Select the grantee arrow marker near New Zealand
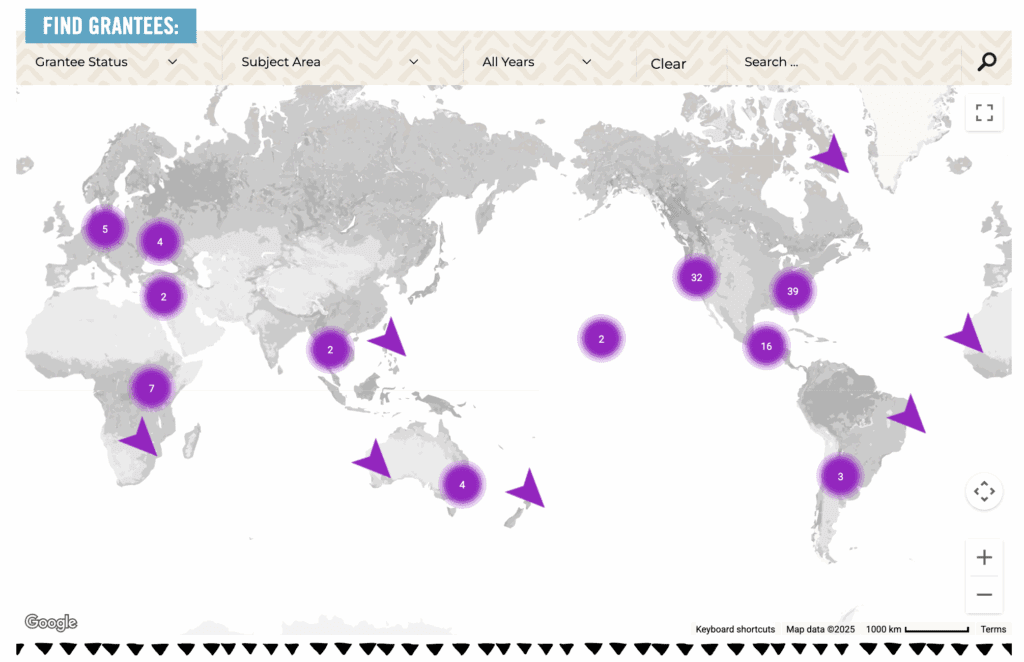Screen dimensions: 1024x662 click(x=528, y=490)
